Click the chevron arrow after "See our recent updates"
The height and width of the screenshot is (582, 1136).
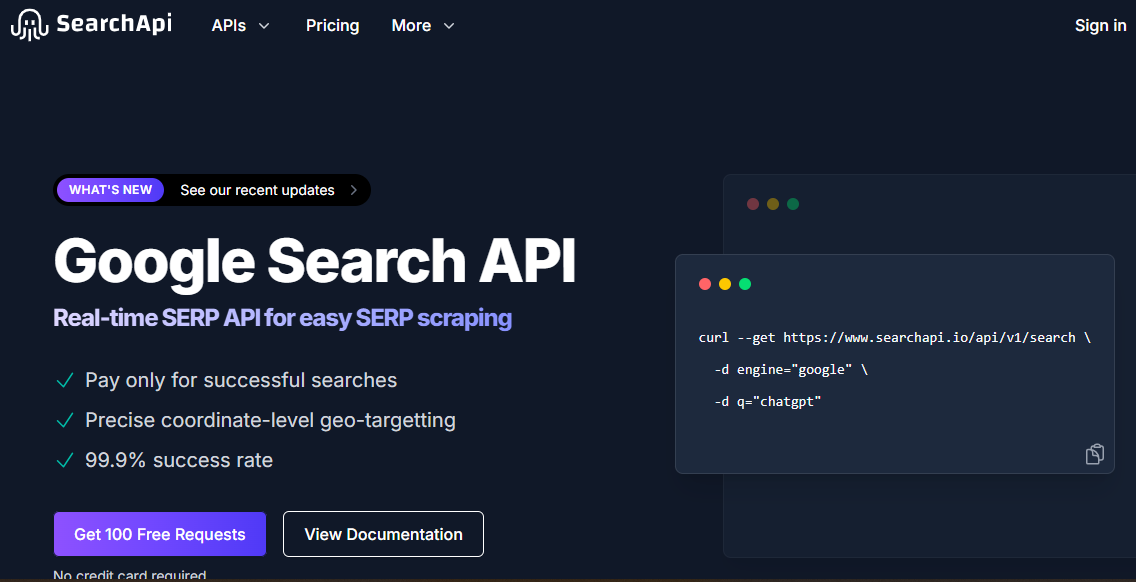point(353,190)
